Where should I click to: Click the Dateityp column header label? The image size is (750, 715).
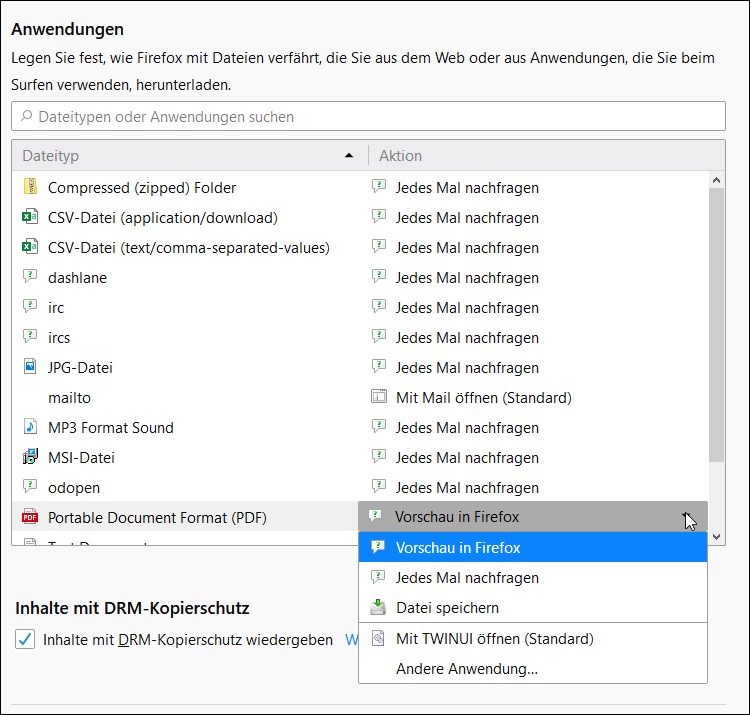pyautogui.click(x=50, y=155)
